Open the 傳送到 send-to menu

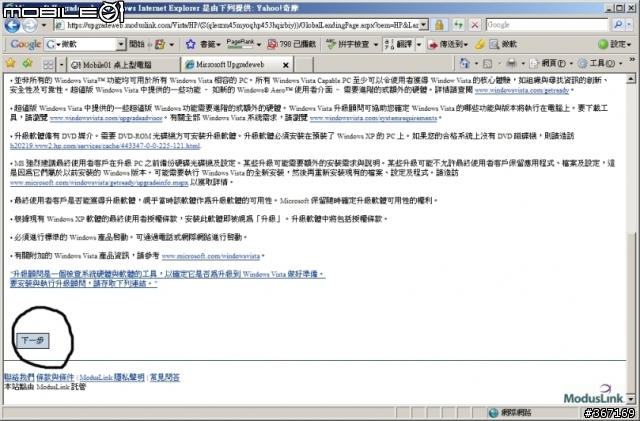click(447, 44)
